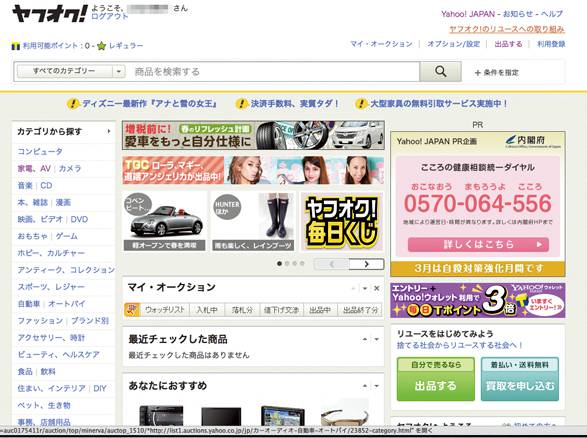Open the TGC ローラ、マギー banner
The width and height of the screenshot is (587, 438).
[253, 170]
